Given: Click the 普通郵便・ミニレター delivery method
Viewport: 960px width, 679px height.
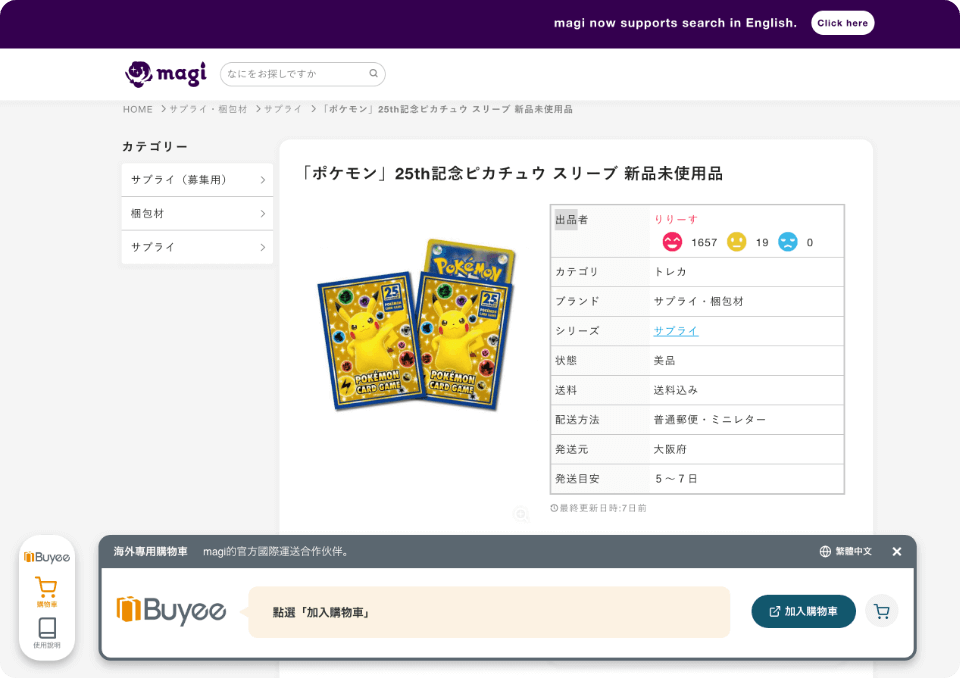Looking at the screenshot, I should coord(710,420).
